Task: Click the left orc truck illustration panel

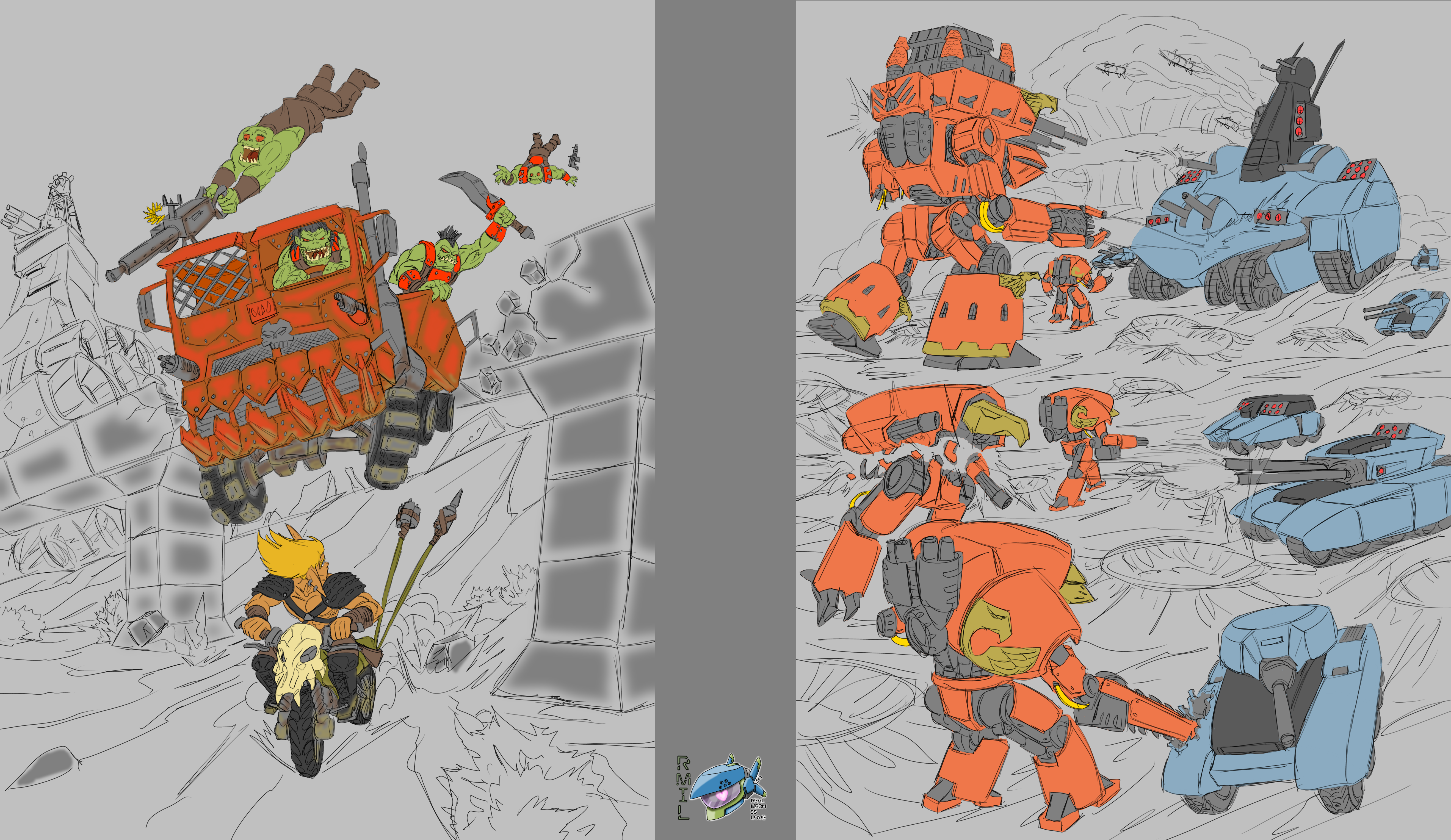Action: 327,420
